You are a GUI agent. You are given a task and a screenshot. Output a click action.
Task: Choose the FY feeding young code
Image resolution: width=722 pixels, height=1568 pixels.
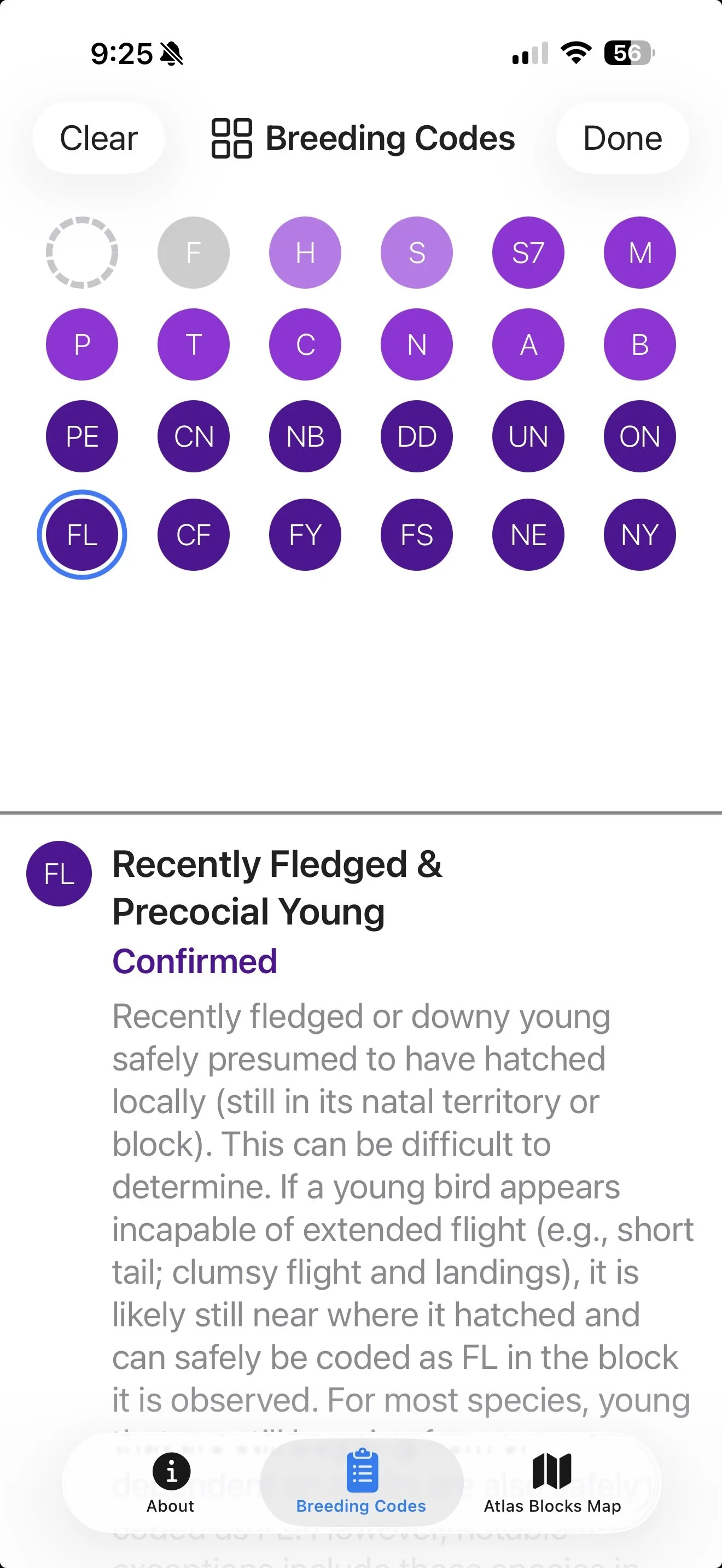point(305,535)
